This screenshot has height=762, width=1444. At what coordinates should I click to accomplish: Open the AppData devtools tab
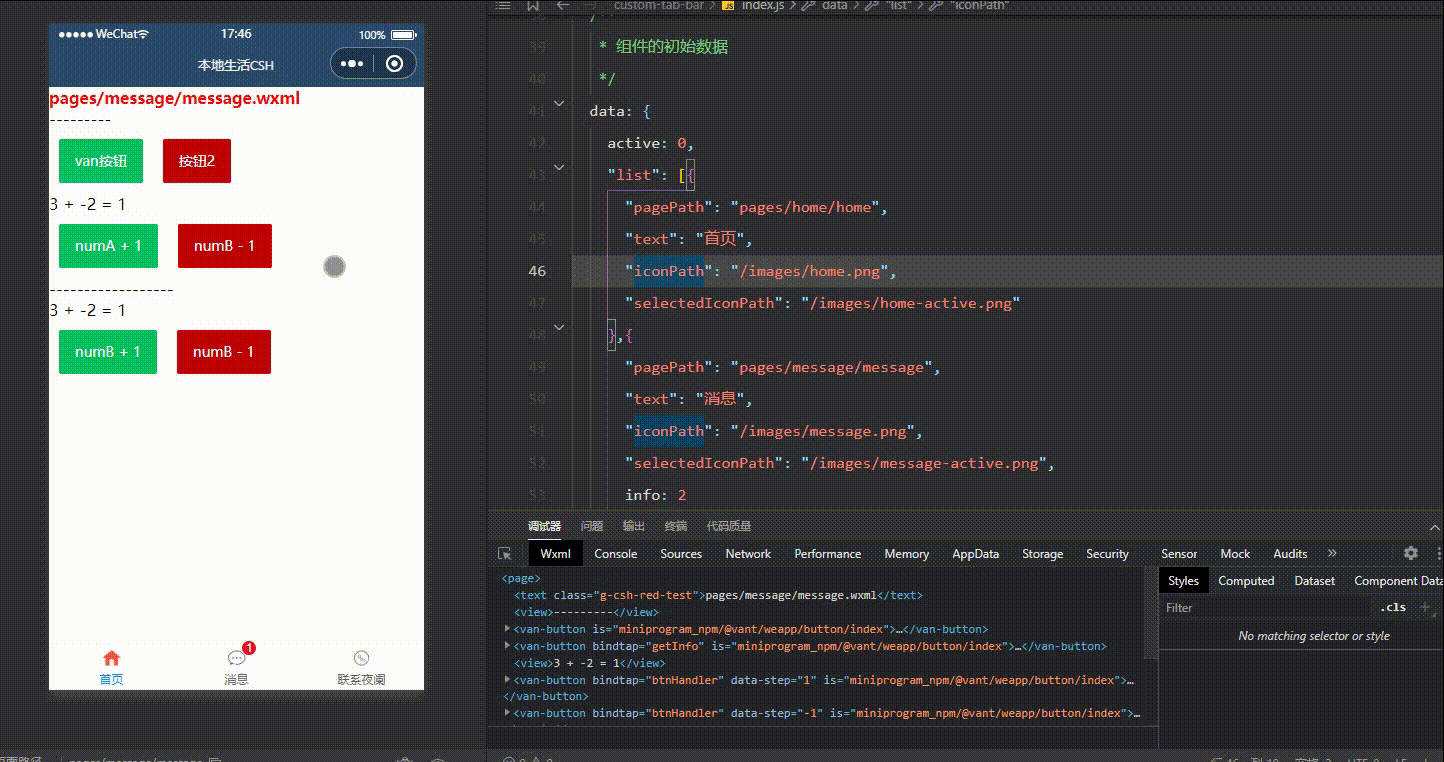pos(975,554)
